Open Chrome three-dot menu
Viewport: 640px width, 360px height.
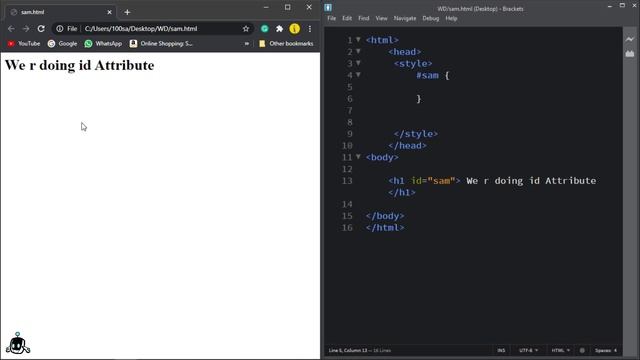[310, 29]
